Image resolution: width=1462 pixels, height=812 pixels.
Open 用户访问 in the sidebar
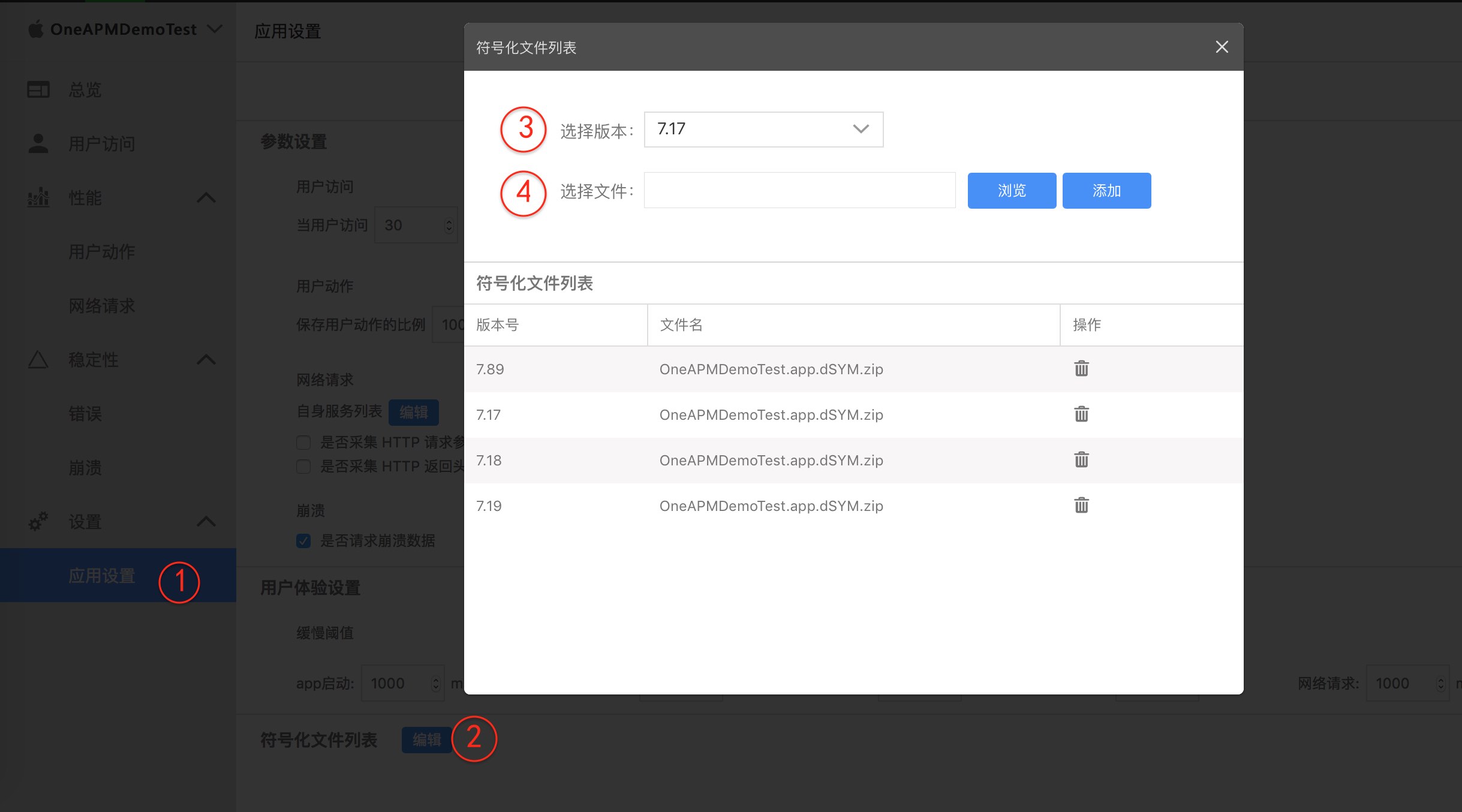coord(101,144)
